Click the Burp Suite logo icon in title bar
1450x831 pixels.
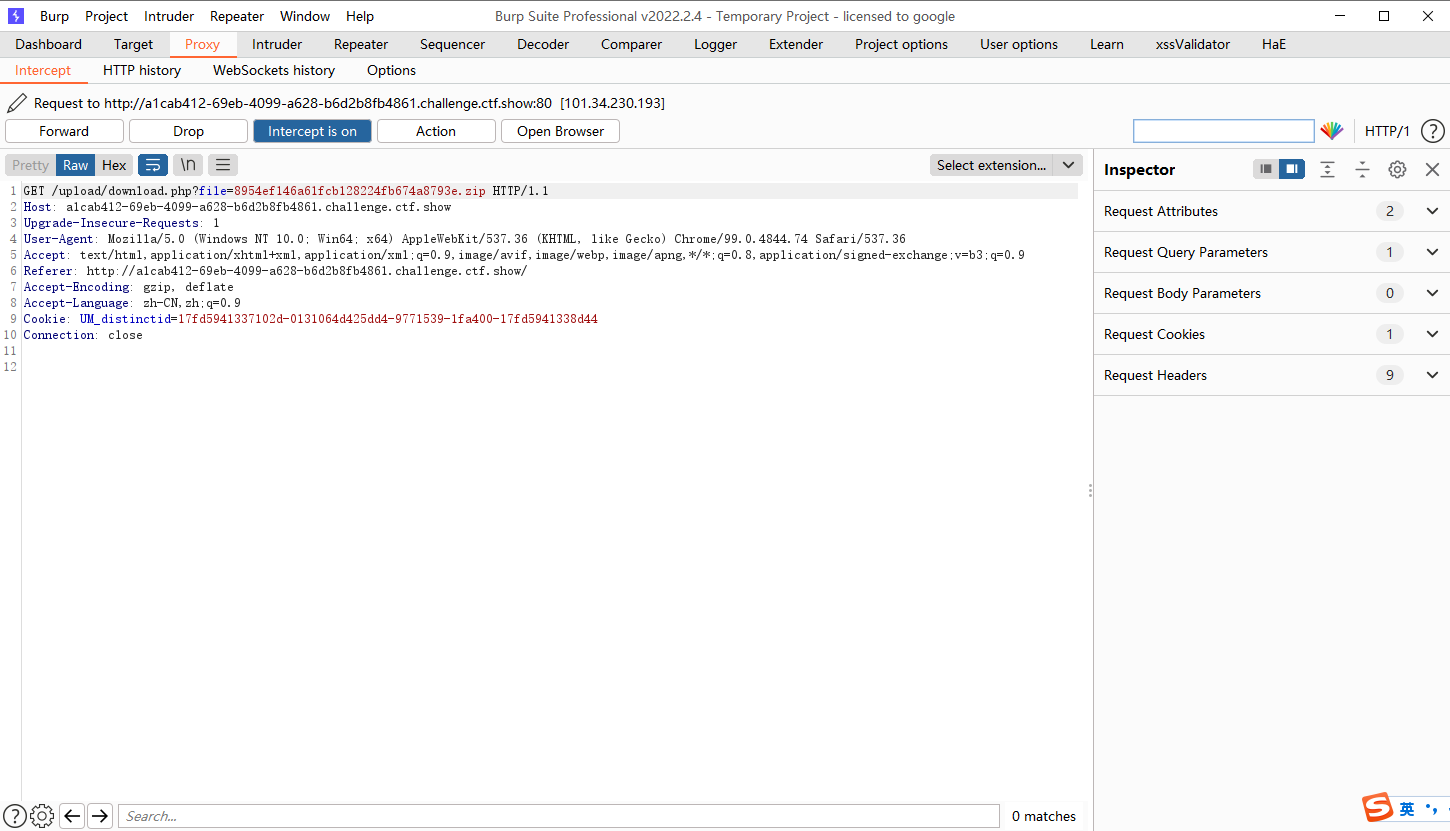[x=16, y=16]
